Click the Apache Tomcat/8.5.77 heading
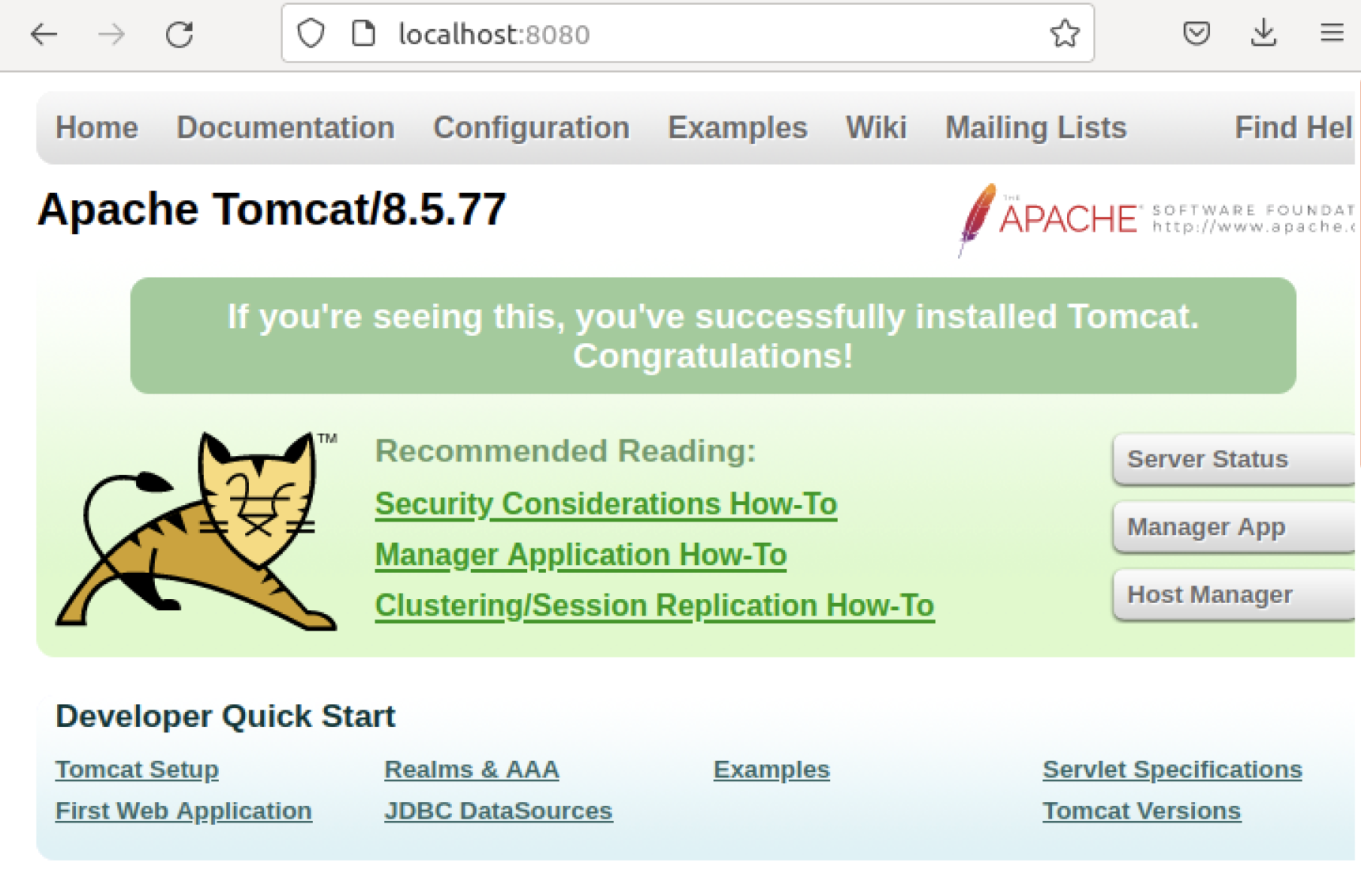This screenshot has width=1361, height=896. 271,209
